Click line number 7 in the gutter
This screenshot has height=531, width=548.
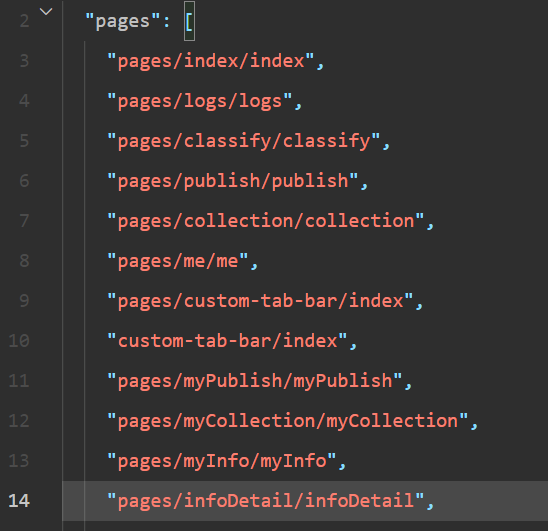tap(24, 221)
